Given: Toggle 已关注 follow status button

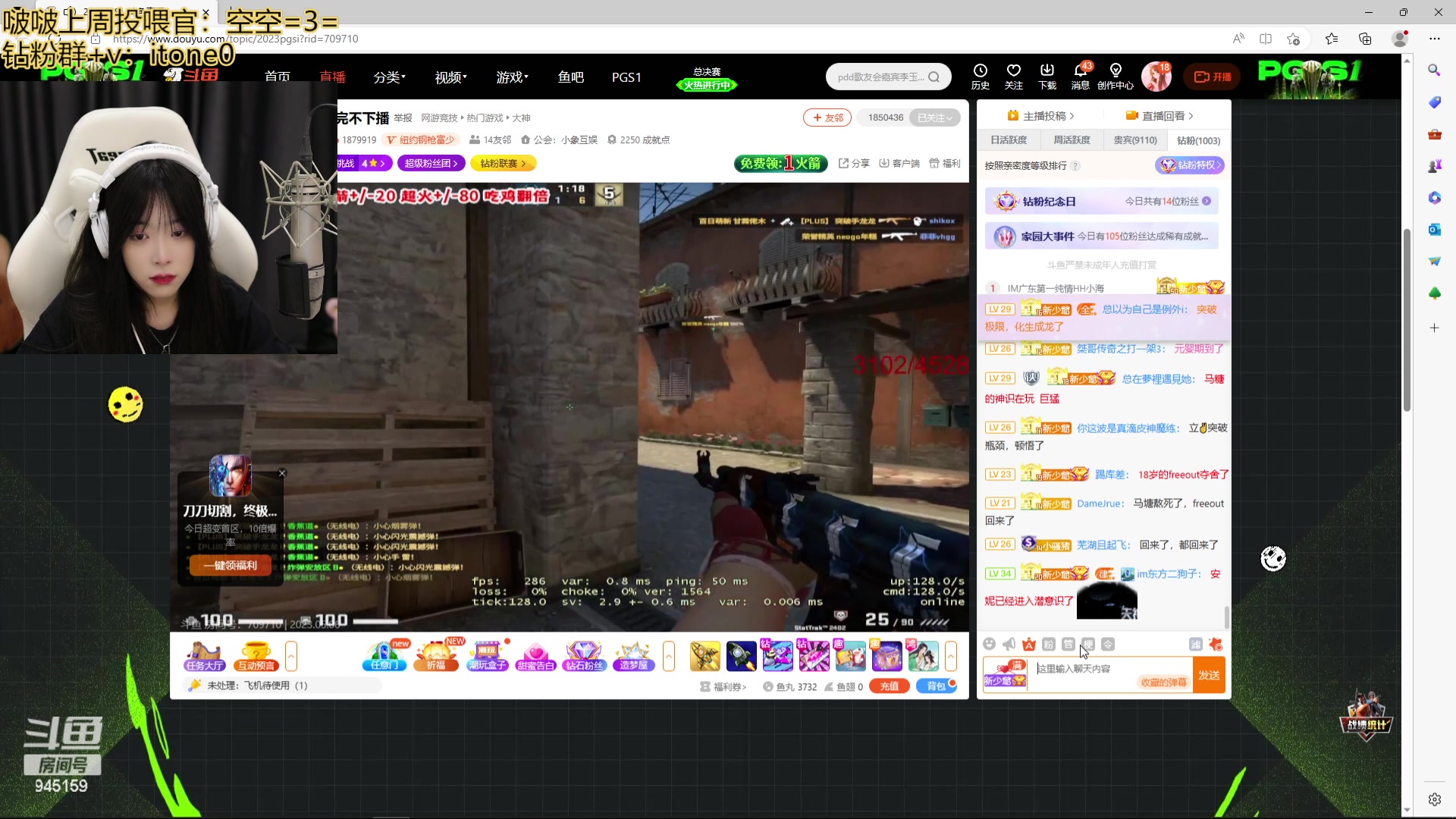Looking at the screenshot, I should pos(934,118).
